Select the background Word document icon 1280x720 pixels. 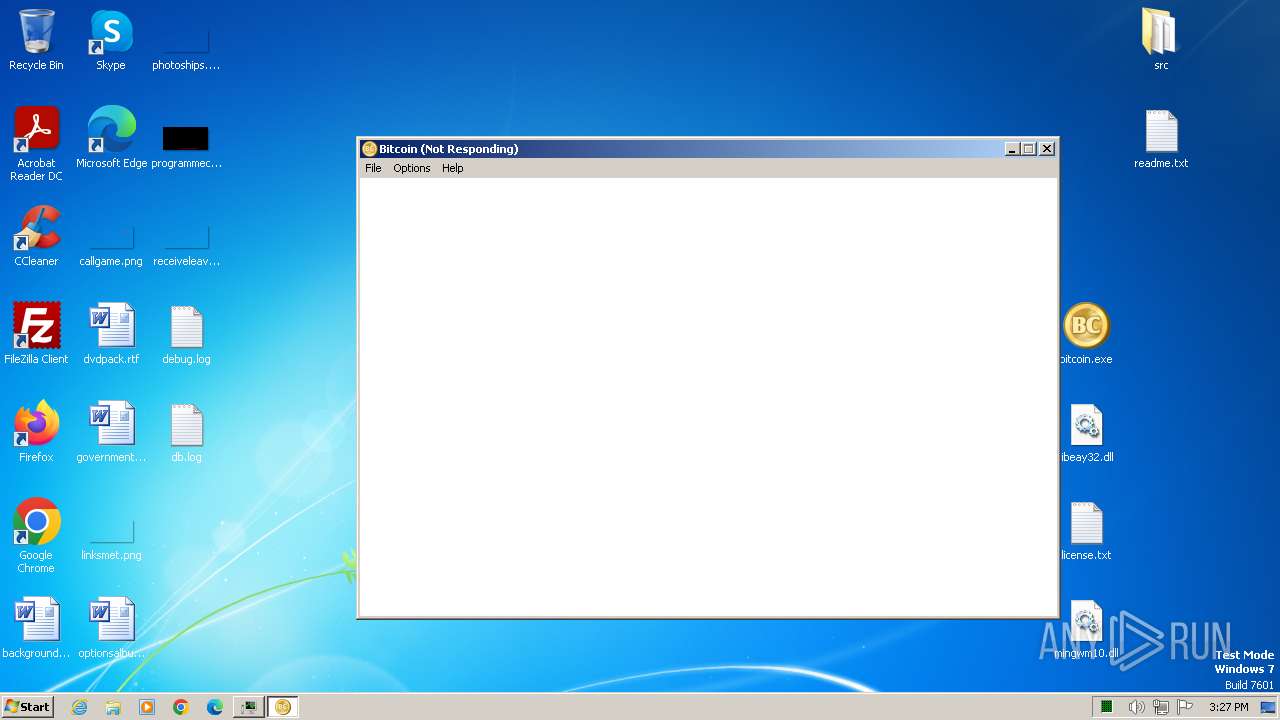[x=36, y=628]
